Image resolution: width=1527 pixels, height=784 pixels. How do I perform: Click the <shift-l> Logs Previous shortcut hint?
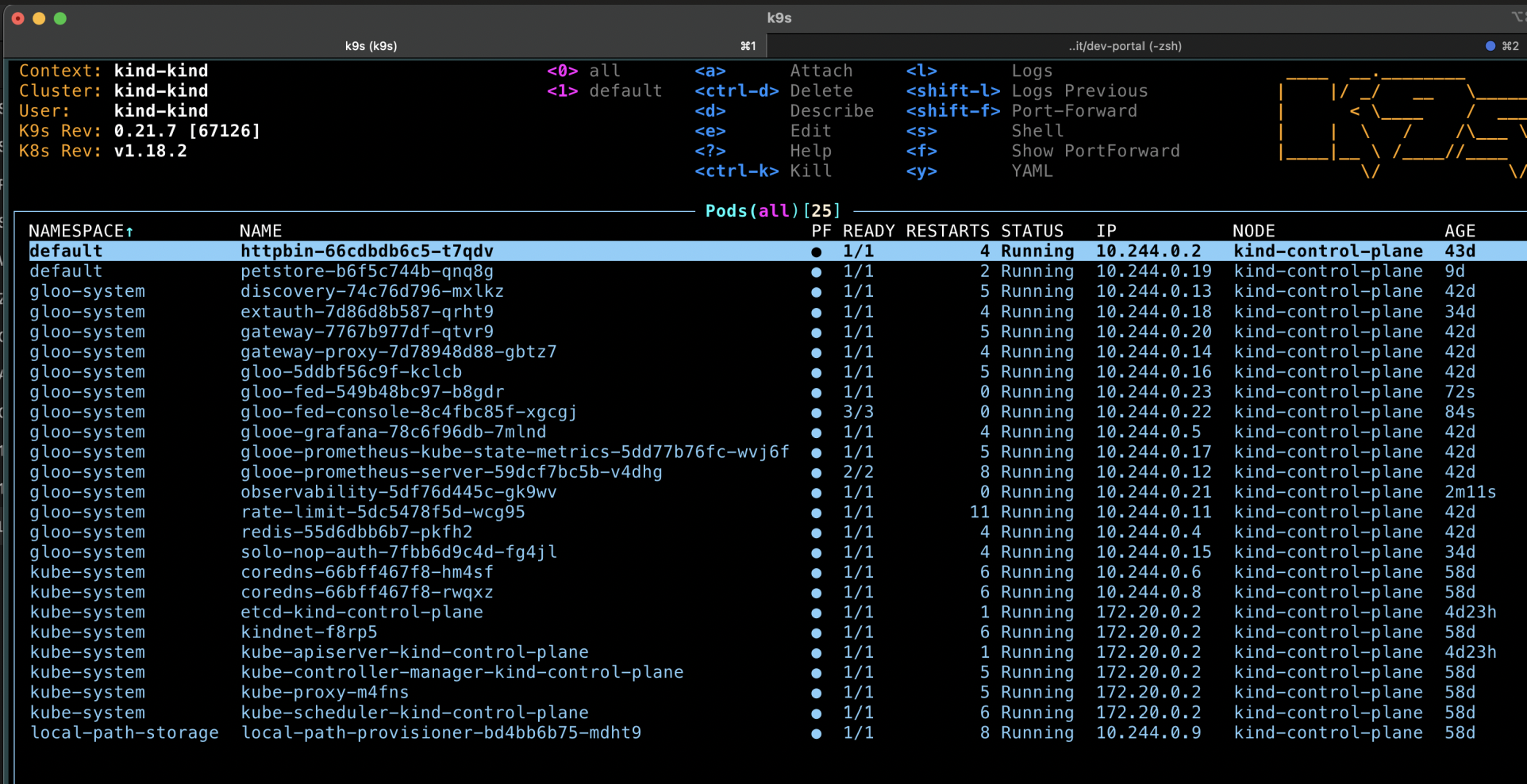pyautogui.click(x=1027, y=90)
